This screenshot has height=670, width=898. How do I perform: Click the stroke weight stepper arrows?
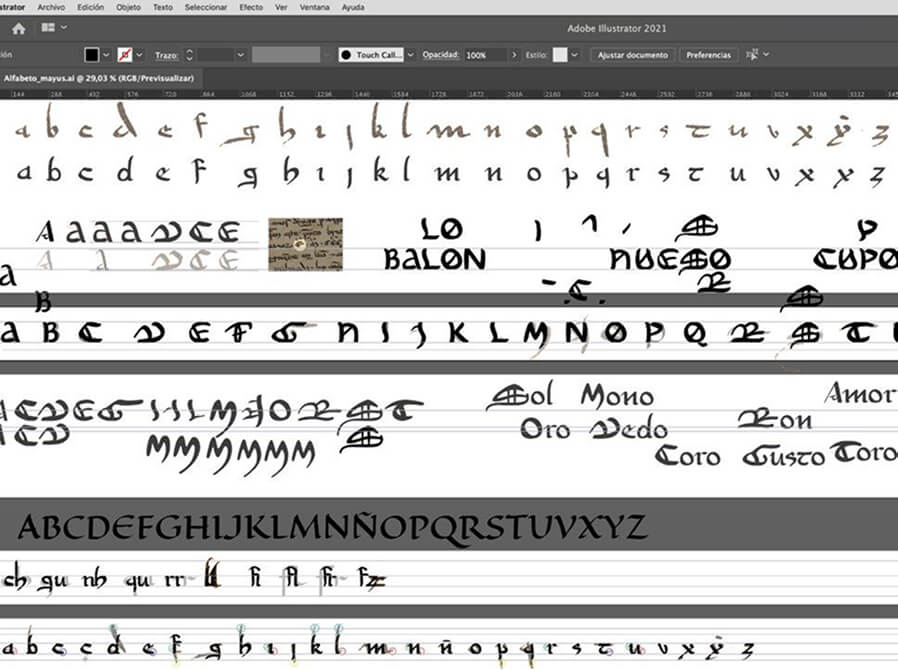[x=190, y=55]
